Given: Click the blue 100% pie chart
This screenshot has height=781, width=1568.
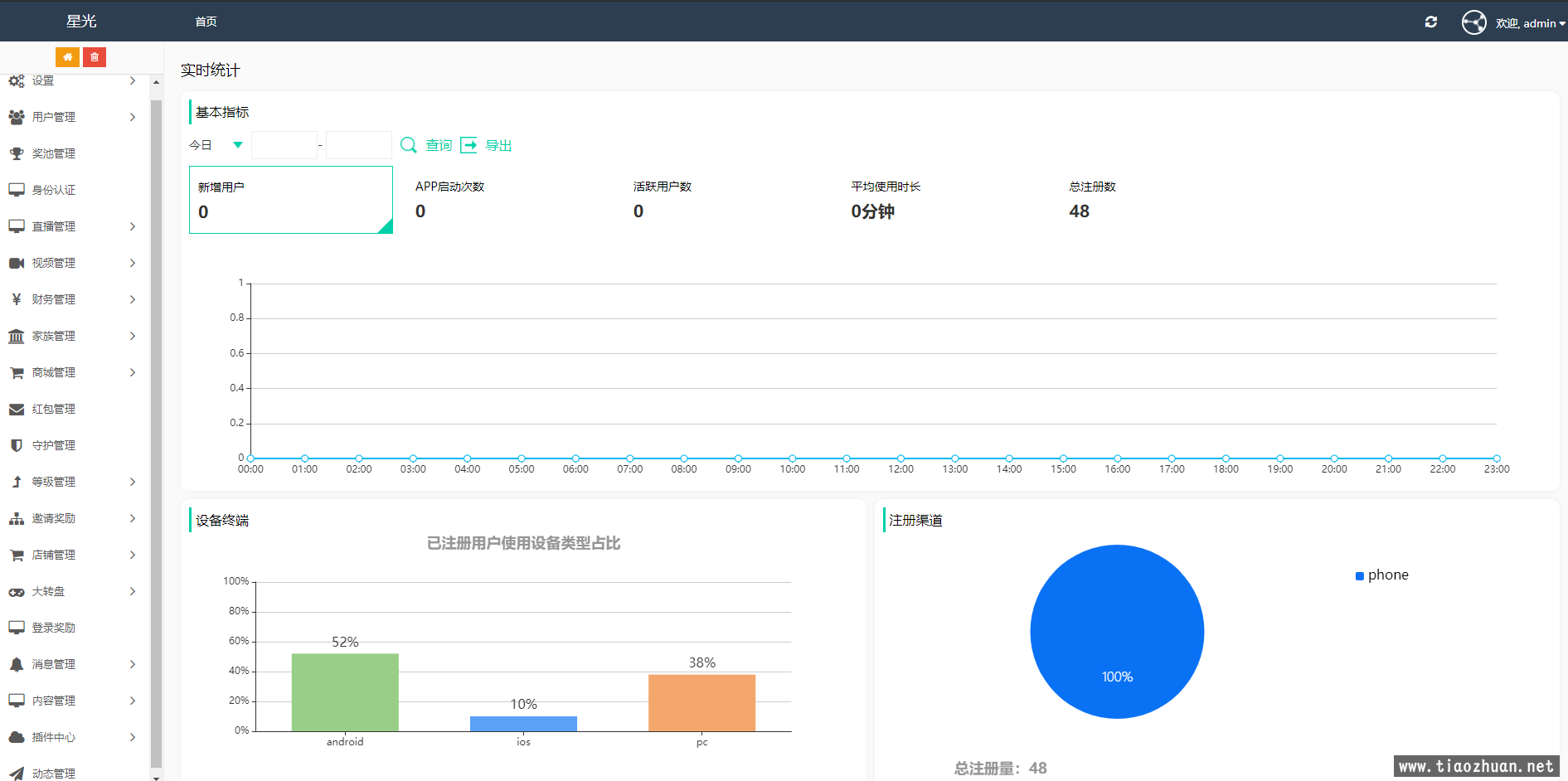Looking at the screenshot, I should coord(1117,632).
